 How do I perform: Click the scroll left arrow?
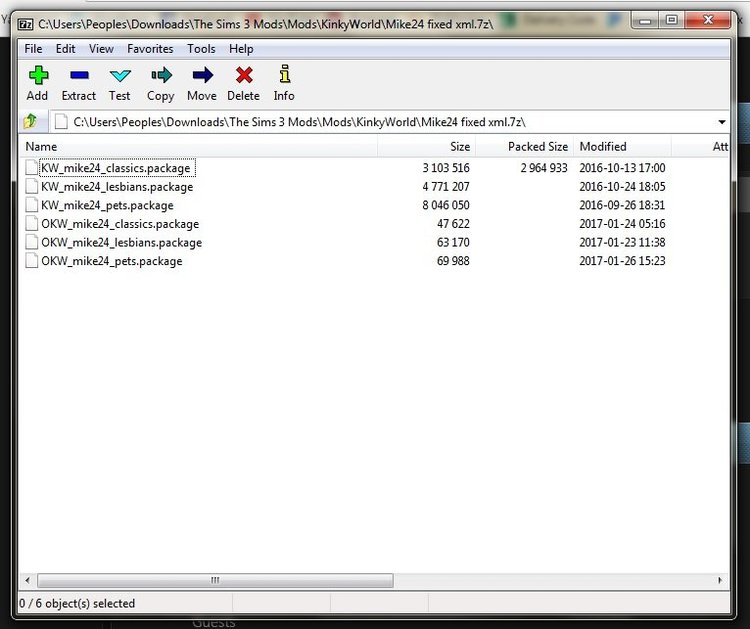pos(27,580)
